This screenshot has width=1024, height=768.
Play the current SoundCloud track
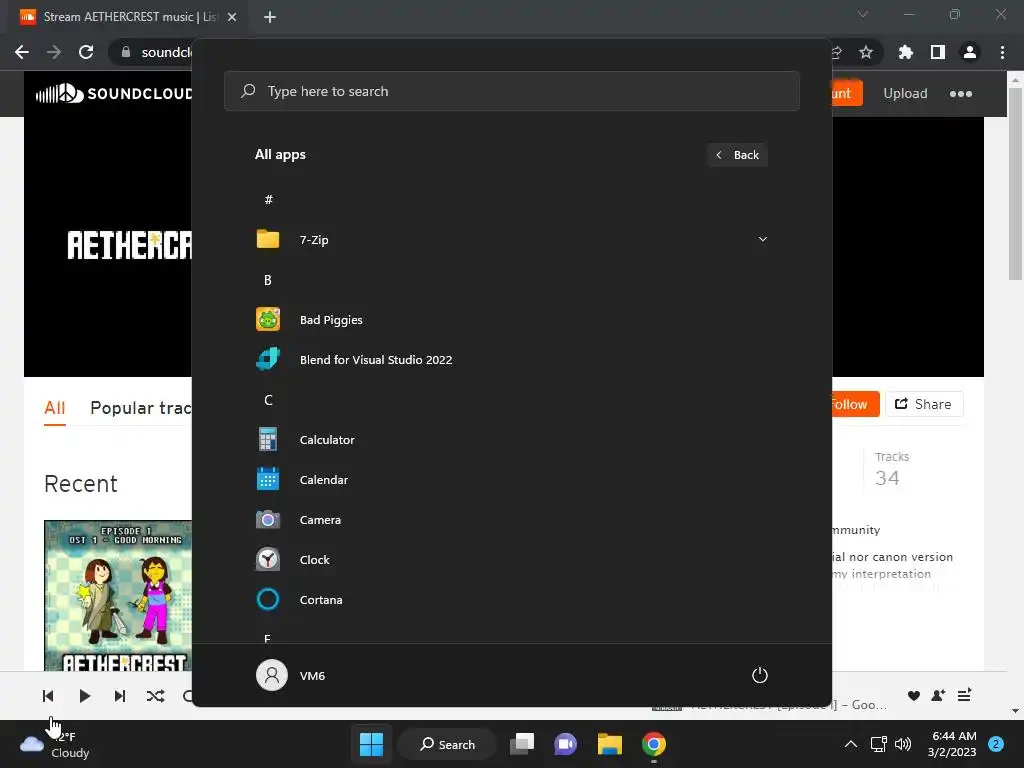pos(84,696)
